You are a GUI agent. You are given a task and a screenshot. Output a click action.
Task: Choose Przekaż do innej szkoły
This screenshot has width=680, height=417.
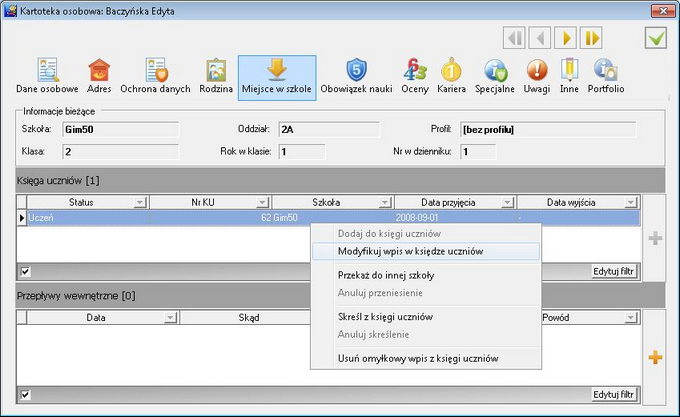click(x=426, y=275)
